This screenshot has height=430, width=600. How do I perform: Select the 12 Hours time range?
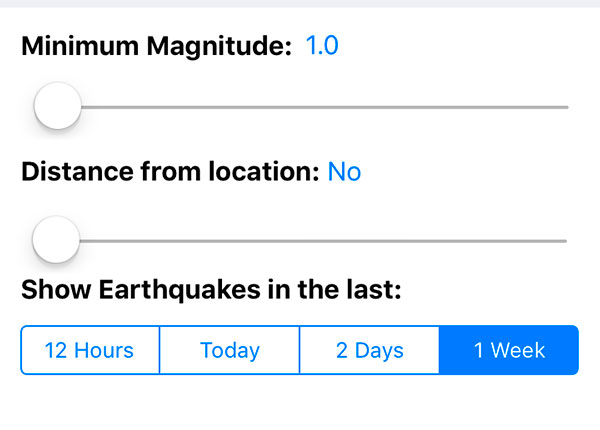pyautogui.click(x=90, y=350)
